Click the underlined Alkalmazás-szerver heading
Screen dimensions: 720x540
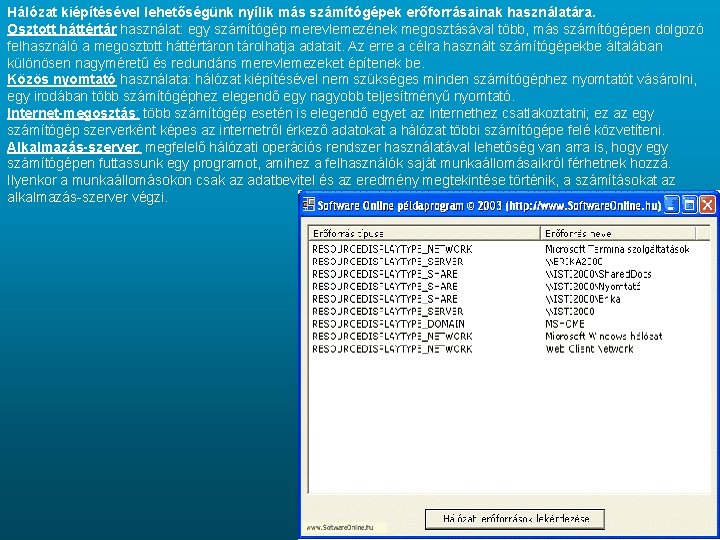(73, 147)
